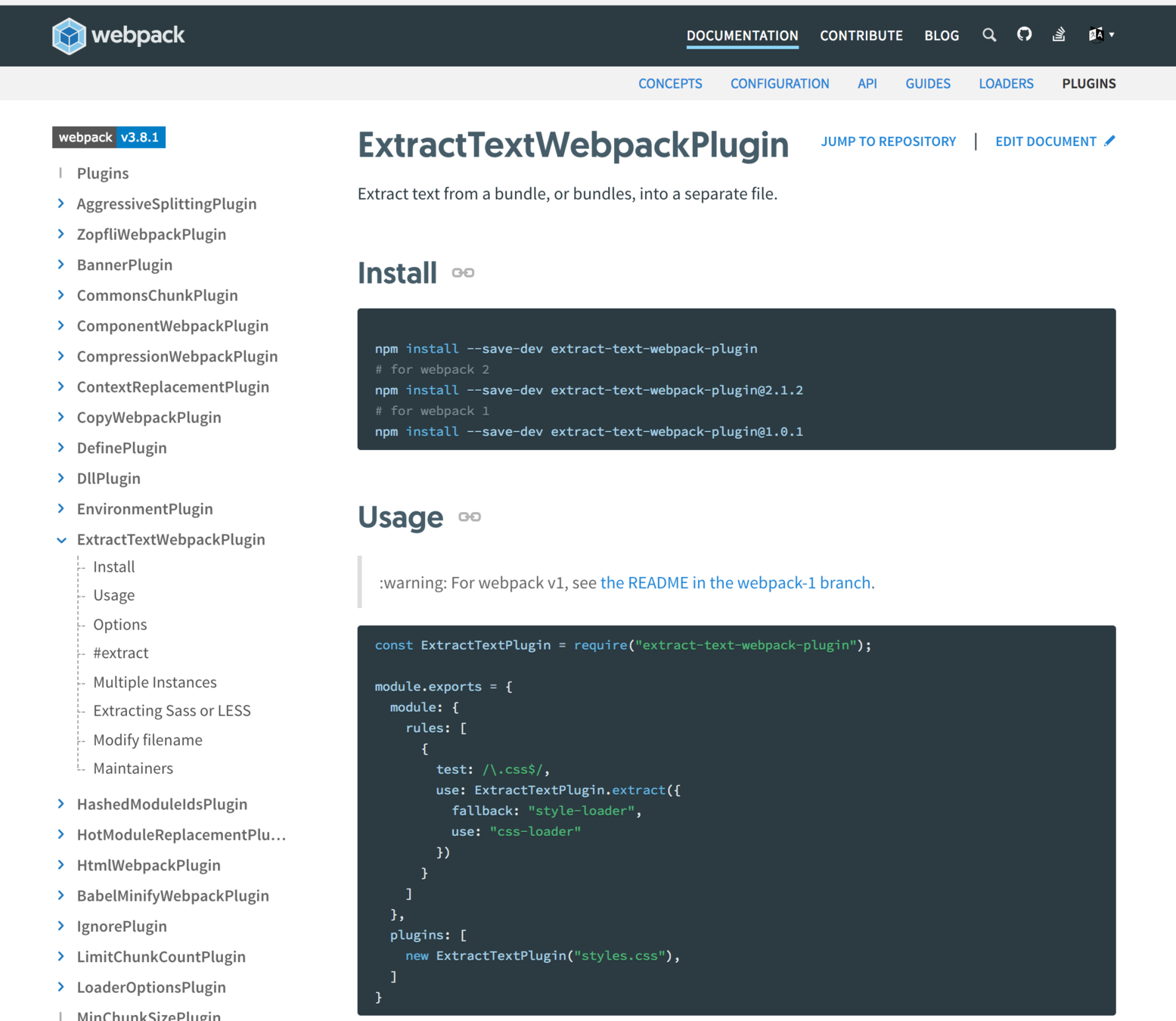
Task: Switch to the Configuration tab
Action: click(780, 83)
